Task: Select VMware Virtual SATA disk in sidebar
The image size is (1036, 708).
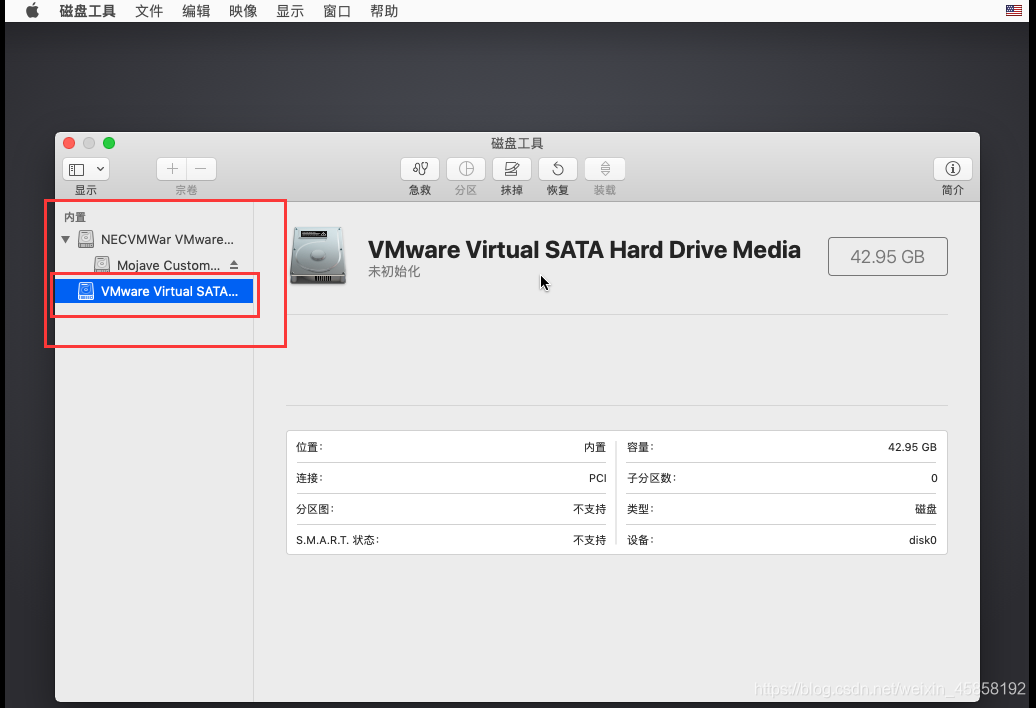Action: pyautogui.click(x=154, y=291)
